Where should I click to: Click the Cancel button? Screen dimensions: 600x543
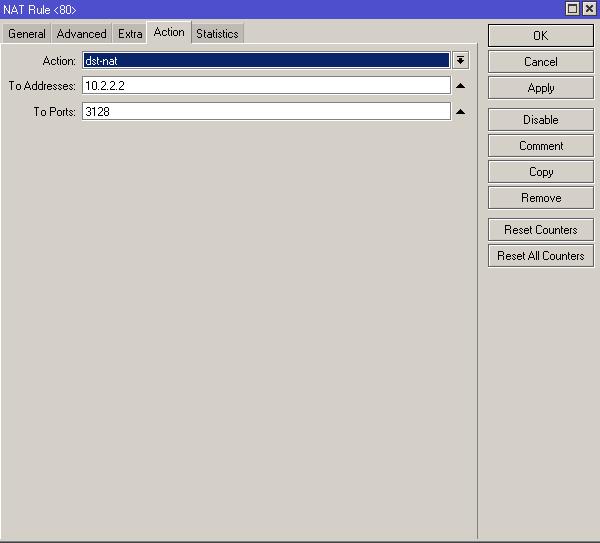point(541,62)
